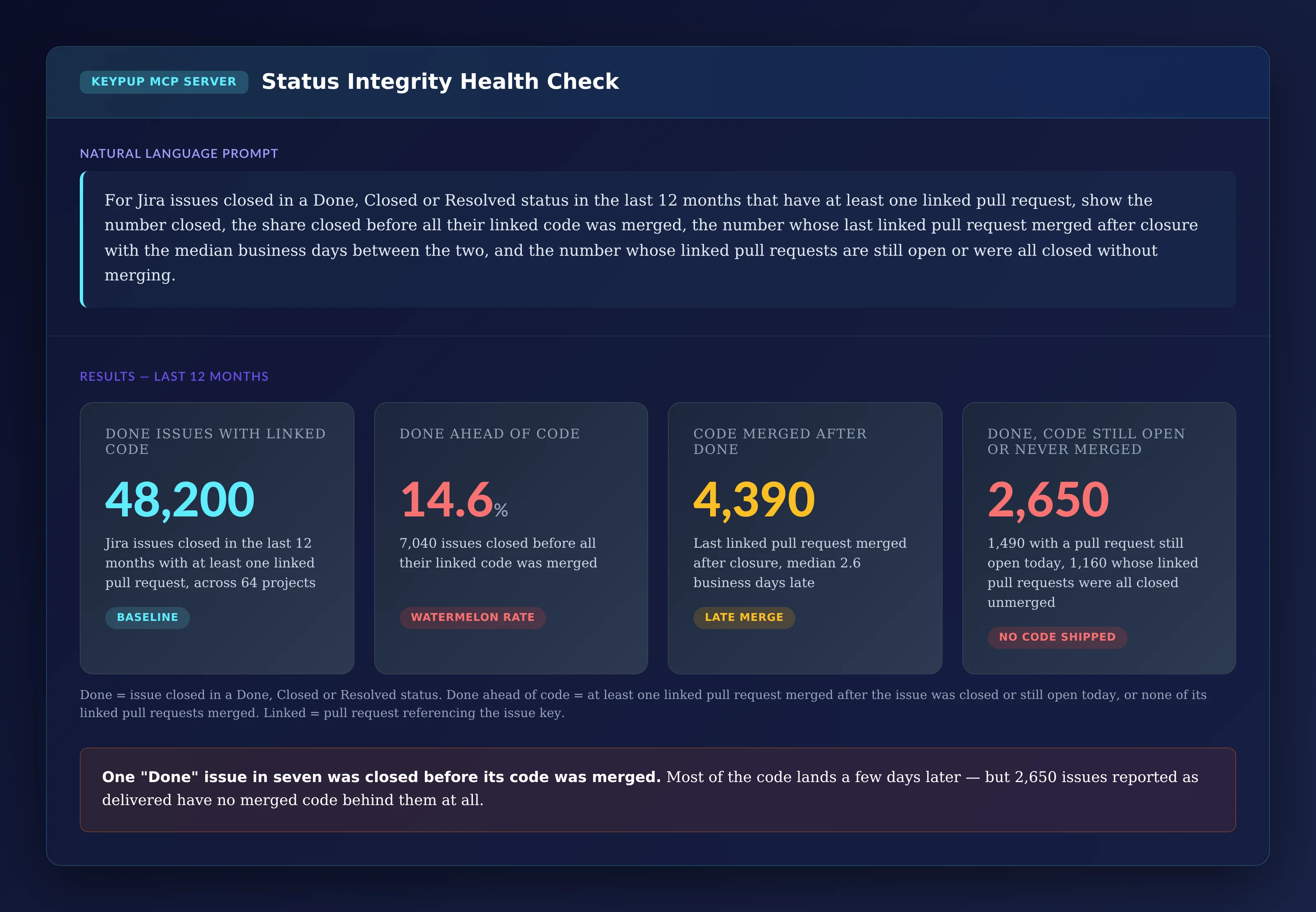
Task: Click the DONE, CODE STILL OPEN label
Action: 1086,441
